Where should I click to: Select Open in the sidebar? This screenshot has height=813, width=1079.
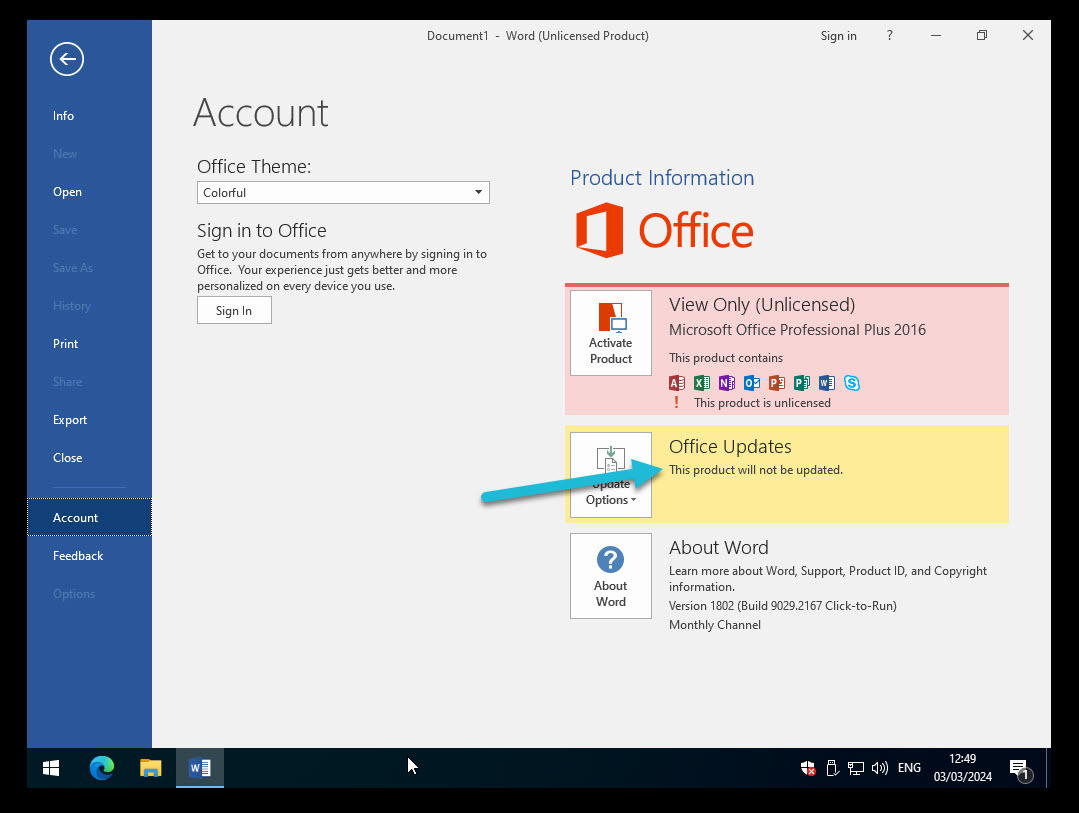[67, 192]
